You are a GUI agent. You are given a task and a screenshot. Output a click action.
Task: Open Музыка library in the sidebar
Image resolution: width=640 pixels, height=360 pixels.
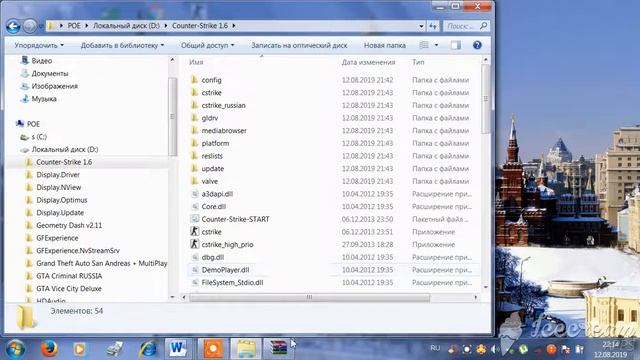(44, 99)
